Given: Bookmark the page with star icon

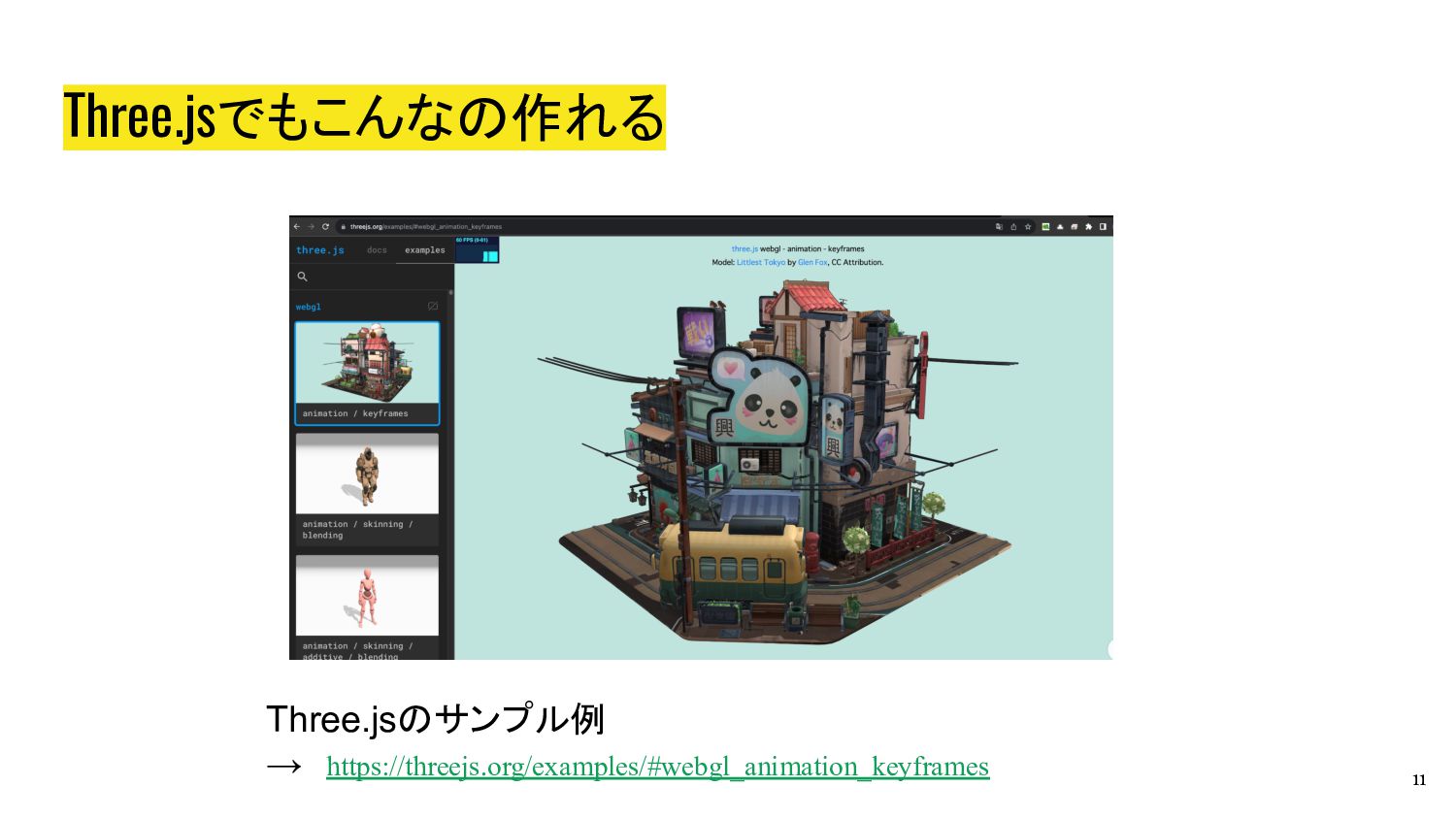Looking at the screenshot, I should (1028, 226).
